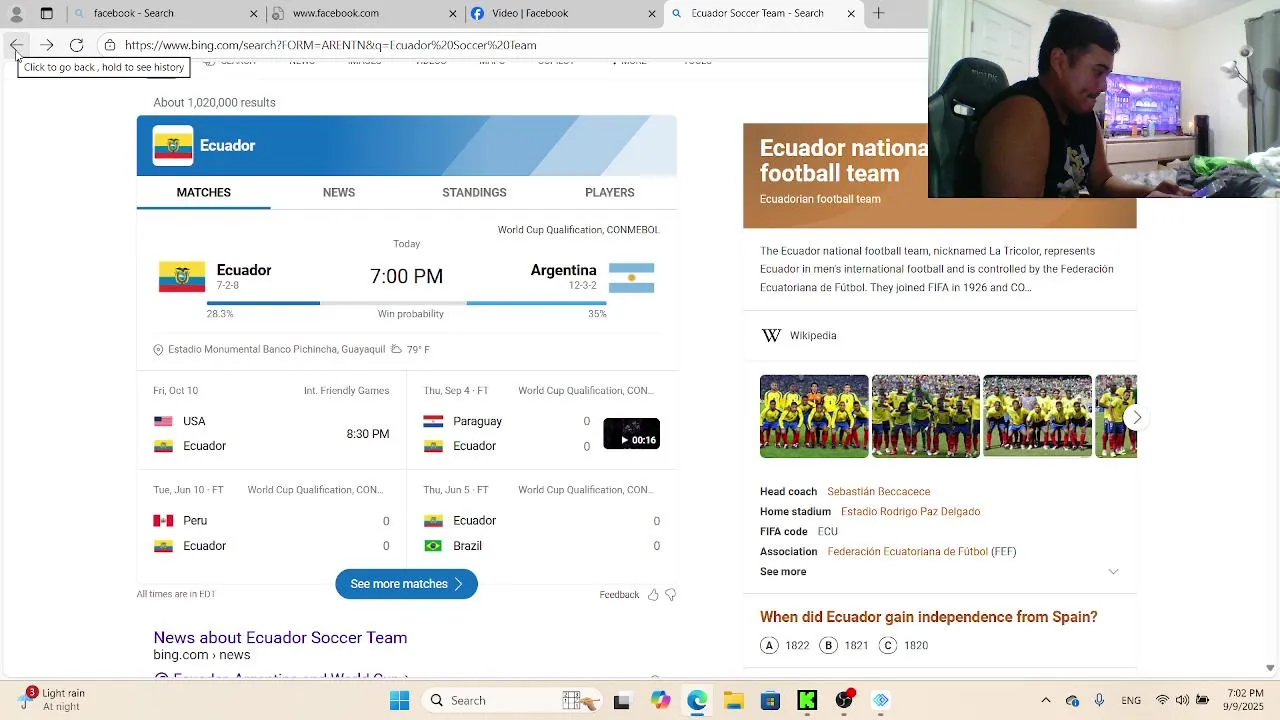Screen dimensions: 1280x720
Task: Click the browser forward arrow
Action: click(x=46, y=45)
